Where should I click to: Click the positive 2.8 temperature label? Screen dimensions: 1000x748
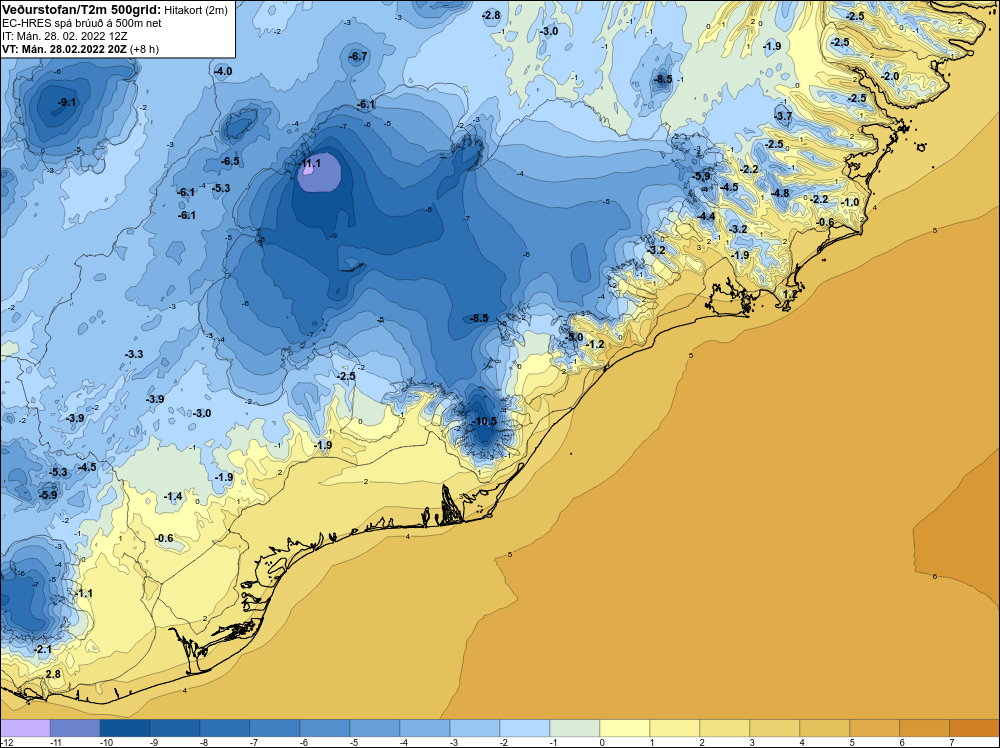pyautogui.click(x=53, y=674)
